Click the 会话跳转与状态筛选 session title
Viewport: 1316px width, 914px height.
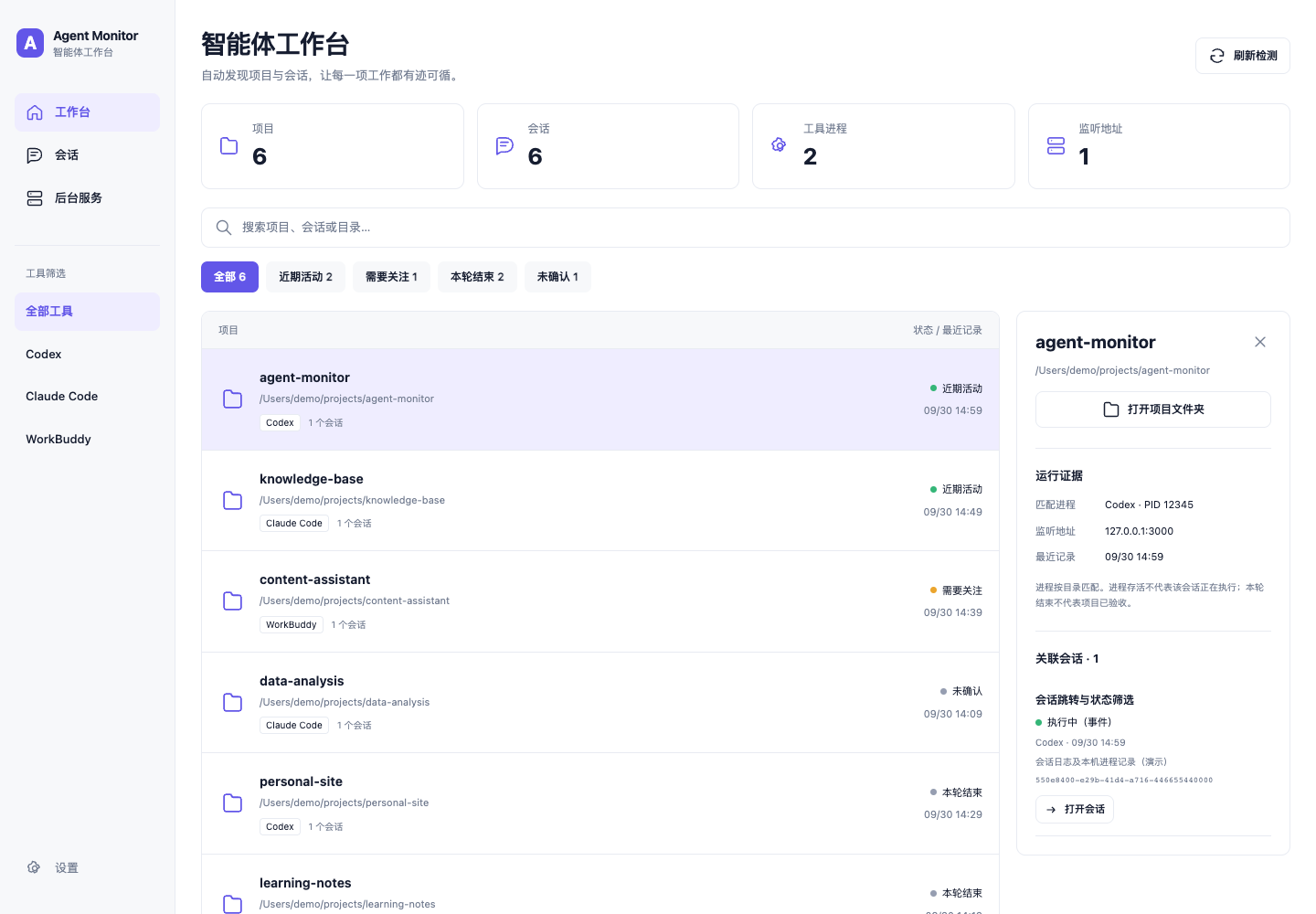1085,700
